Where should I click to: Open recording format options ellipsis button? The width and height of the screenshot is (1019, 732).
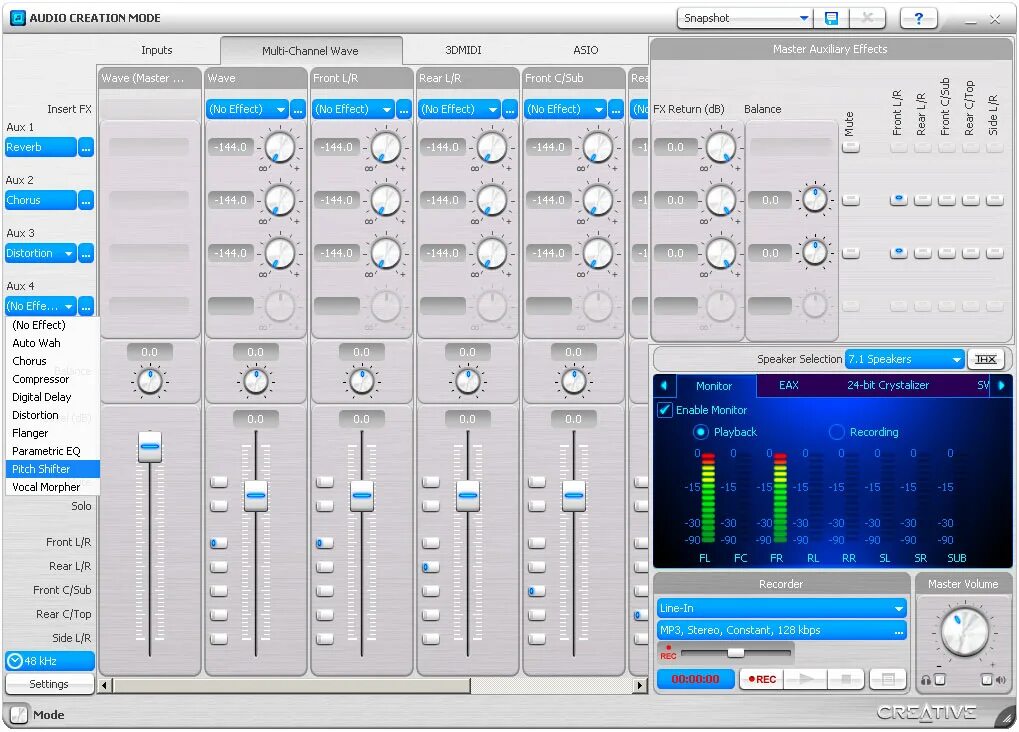[899, 631]
